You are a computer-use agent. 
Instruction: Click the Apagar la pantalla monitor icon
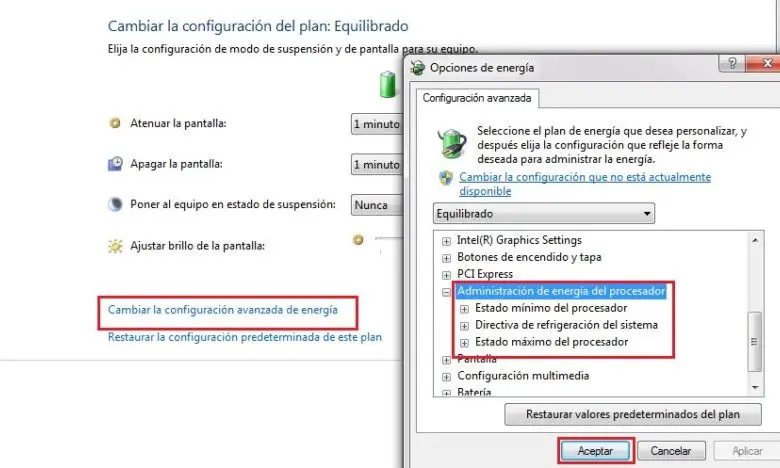[x=115, y=164]
